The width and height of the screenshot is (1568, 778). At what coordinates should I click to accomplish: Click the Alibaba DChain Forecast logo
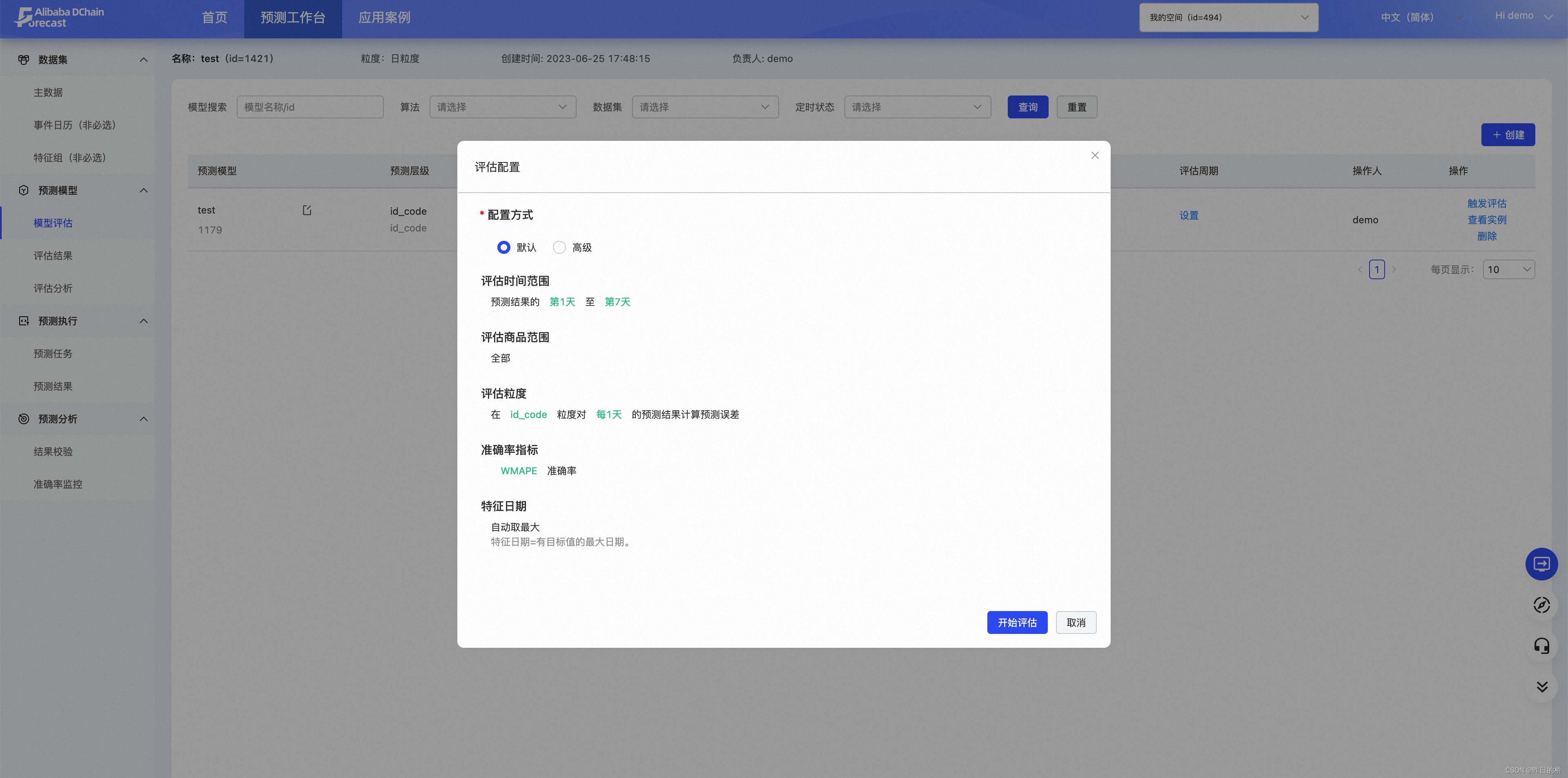point(59,17)
